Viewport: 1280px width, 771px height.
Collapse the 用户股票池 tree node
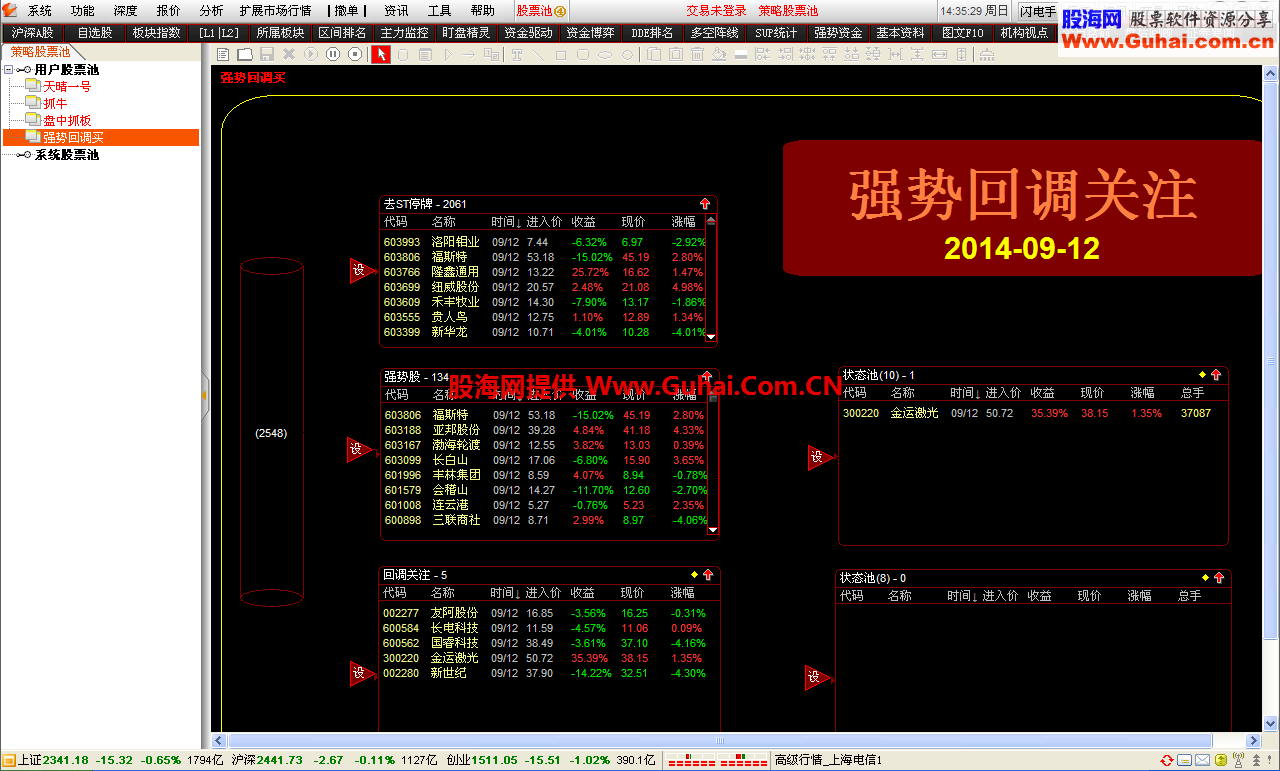pos(9,70)
